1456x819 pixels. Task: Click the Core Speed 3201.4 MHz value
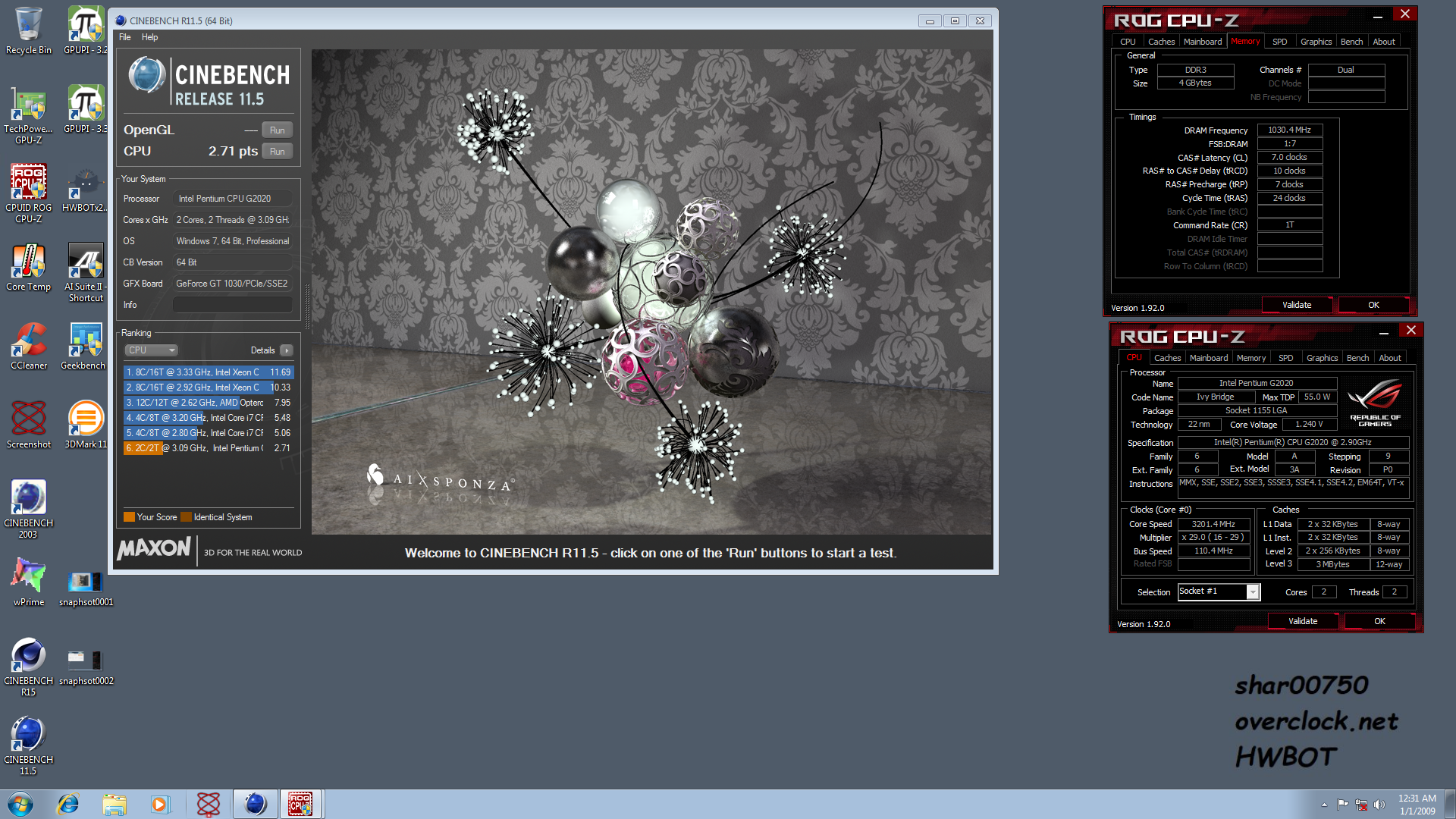[1213, 524]
